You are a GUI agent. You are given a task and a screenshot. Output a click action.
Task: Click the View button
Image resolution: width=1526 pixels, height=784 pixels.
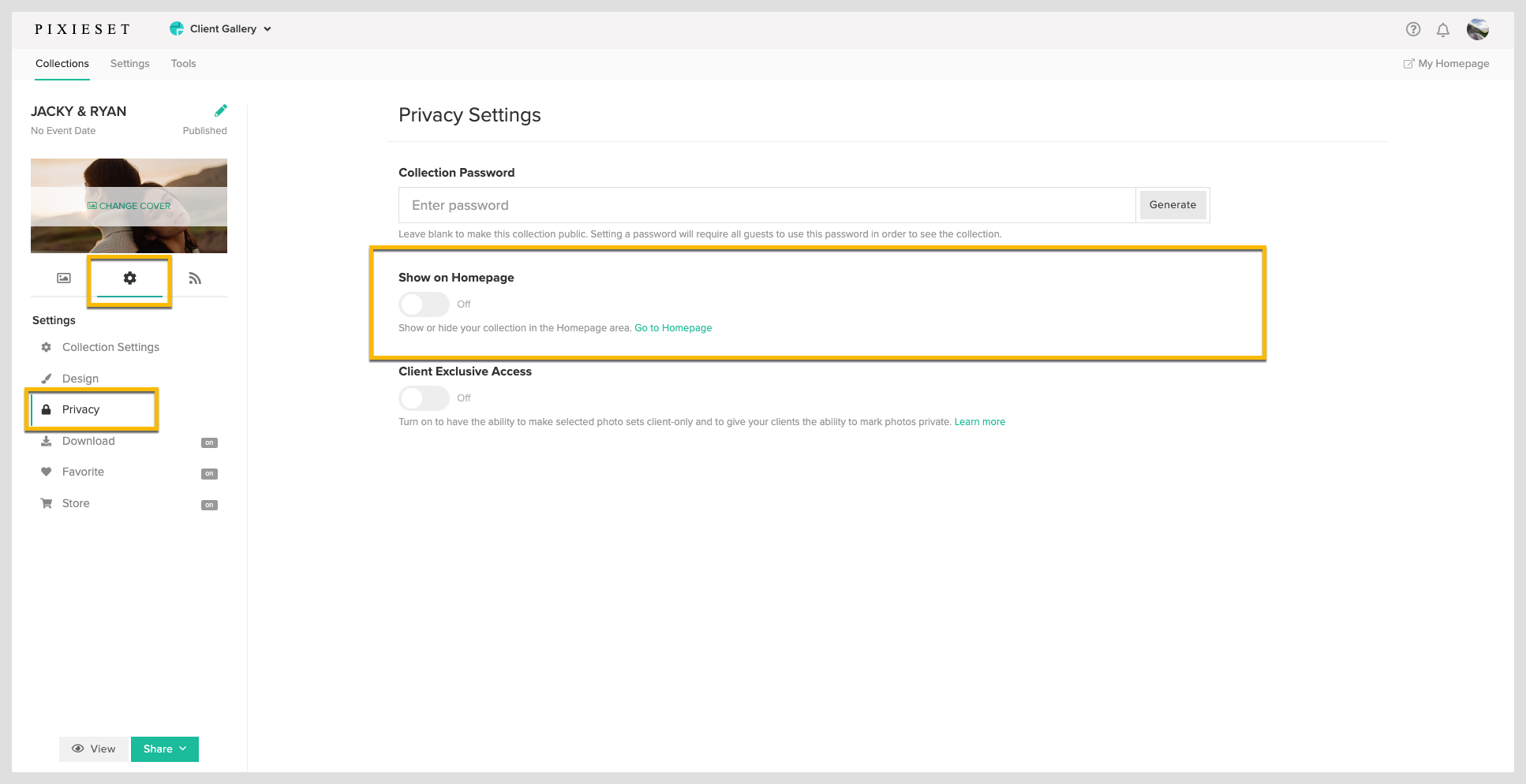(x=94, y=749)
